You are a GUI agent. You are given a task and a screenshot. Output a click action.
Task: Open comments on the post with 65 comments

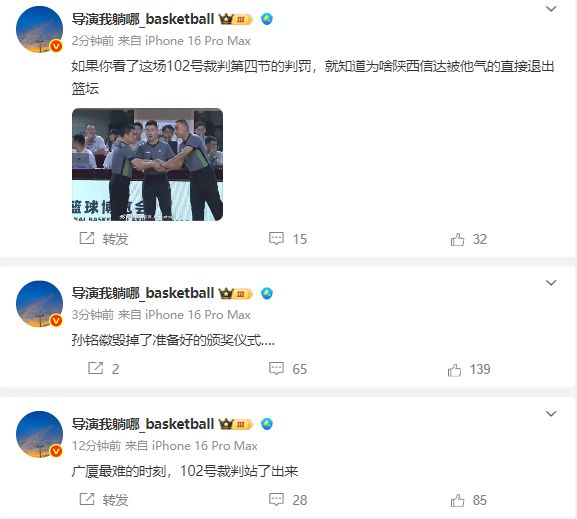pos(288,369)
